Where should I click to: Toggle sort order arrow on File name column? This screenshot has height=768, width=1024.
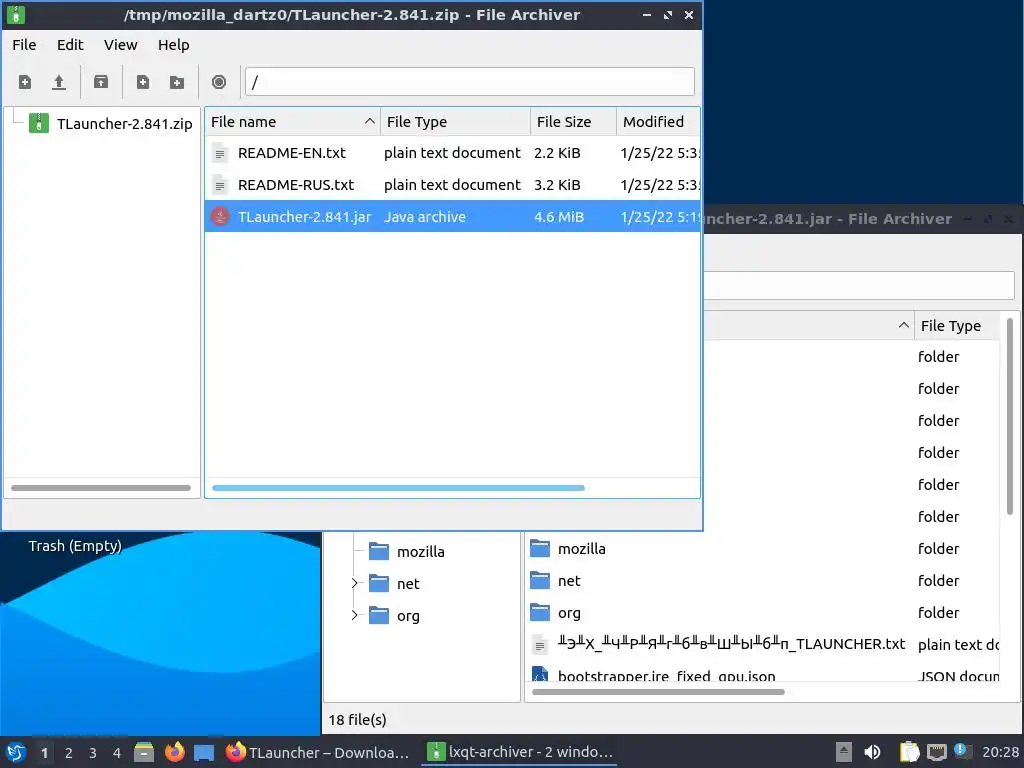tap(370, 121)
